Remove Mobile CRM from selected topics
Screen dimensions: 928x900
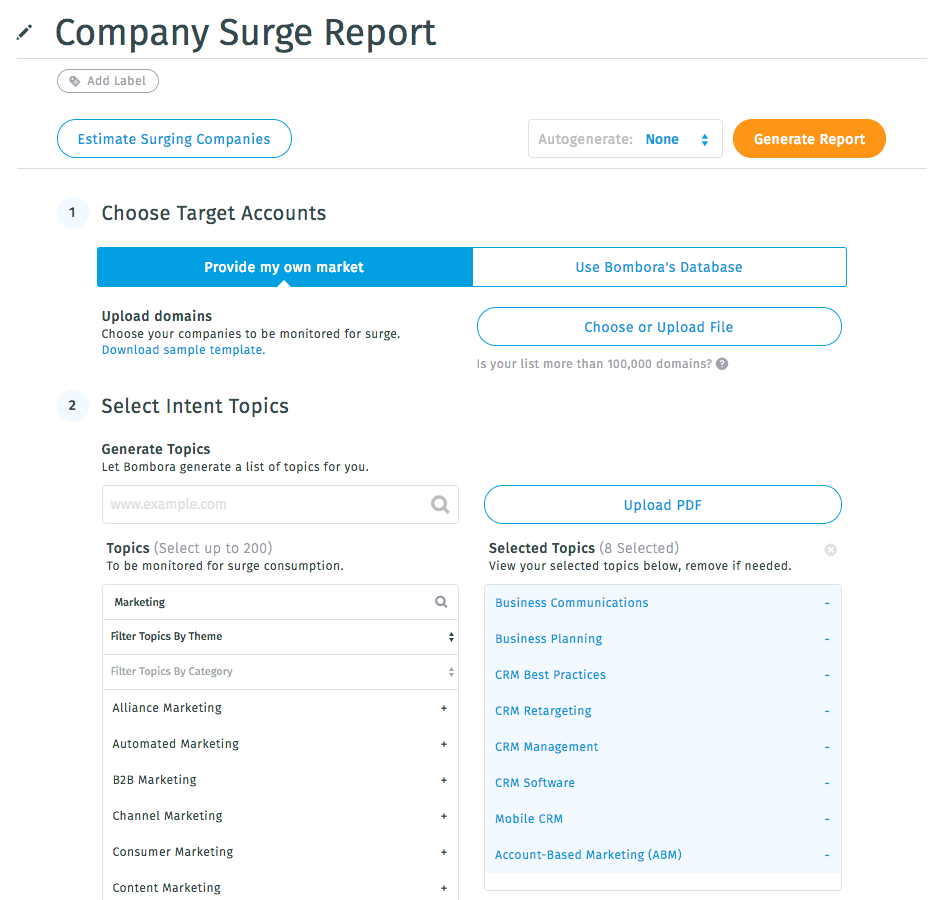click(827, 819)
